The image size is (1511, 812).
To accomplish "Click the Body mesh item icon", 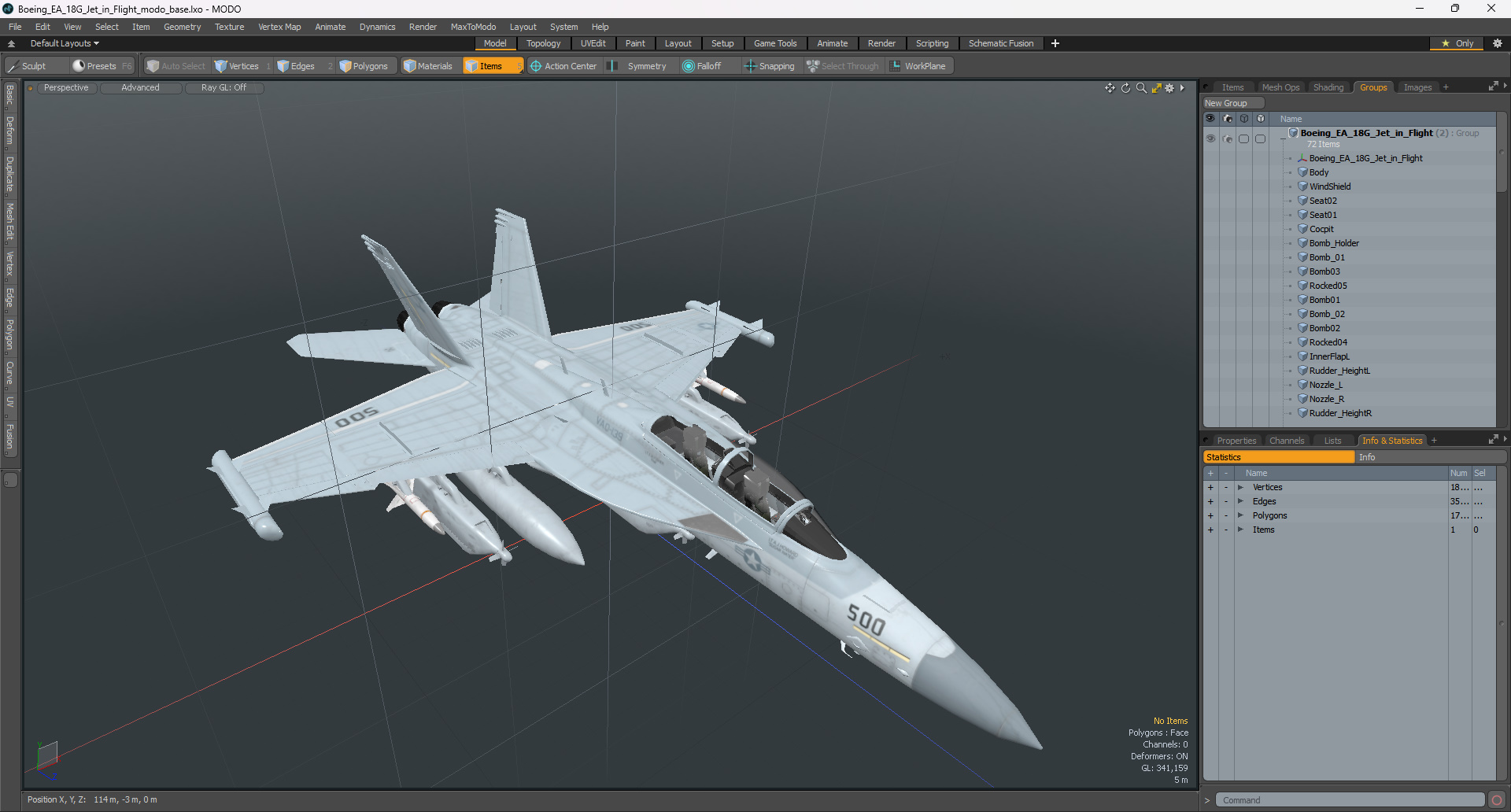I will (1303, 172).
